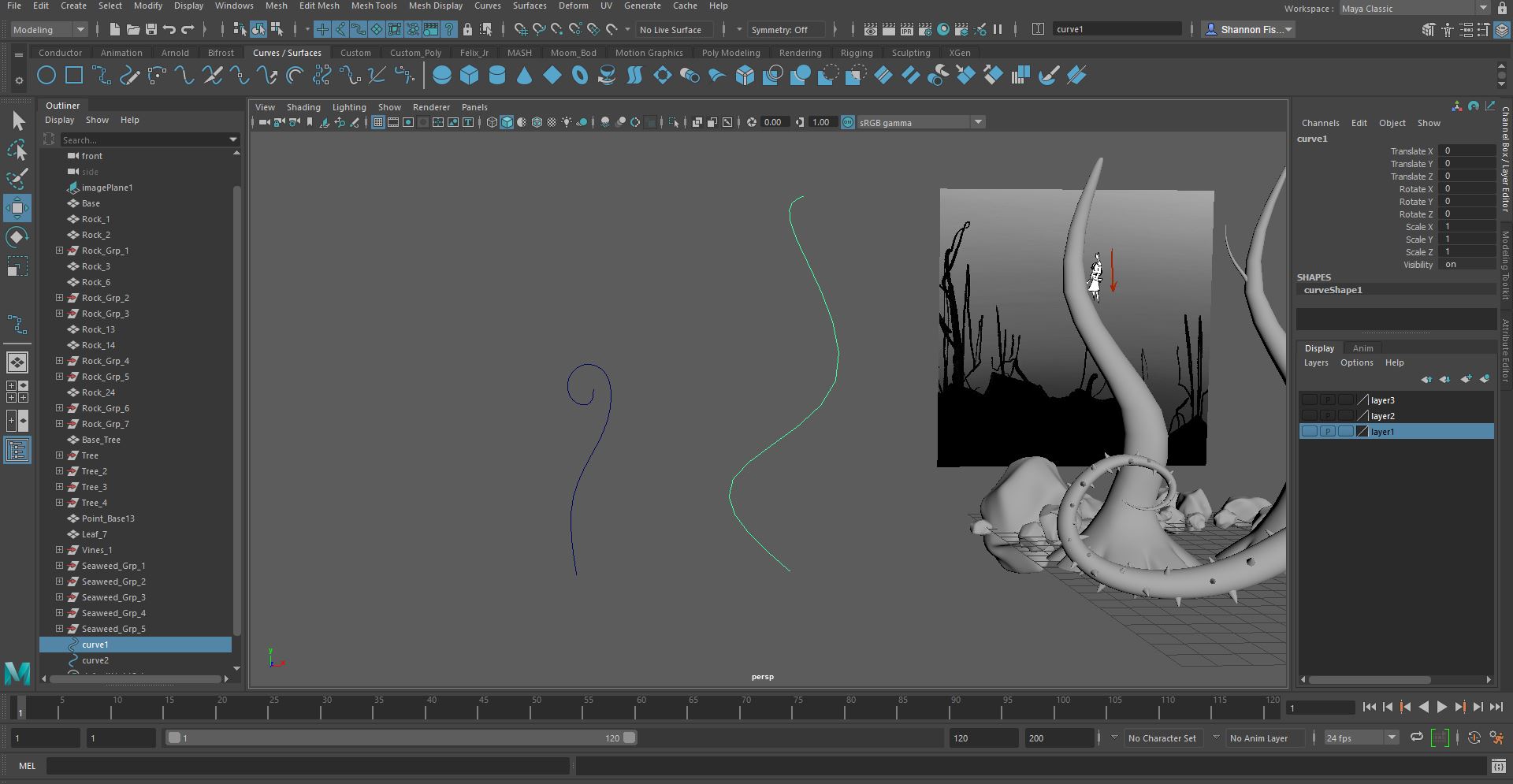Switch to the Anim tab in Layer Editor
The width and height of the screenshot is (1513, 784).
[1363, 347]
